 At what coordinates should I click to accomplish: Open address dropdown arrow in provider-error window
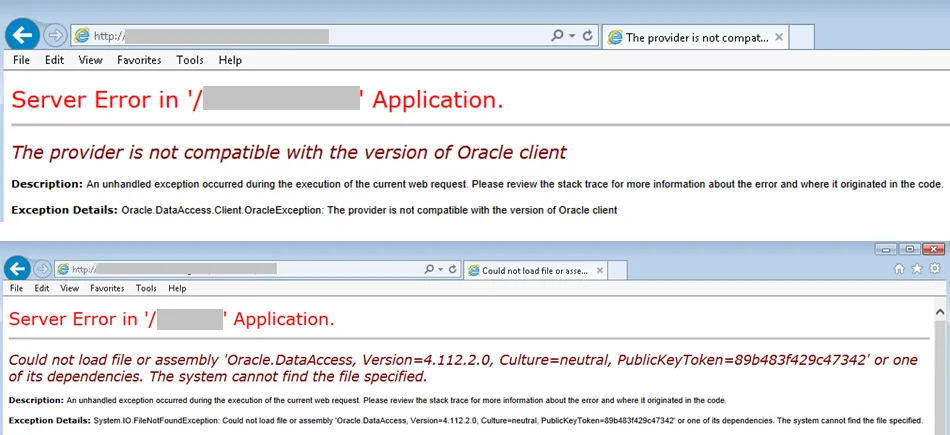pyautogui.click(x=572, y=36)
